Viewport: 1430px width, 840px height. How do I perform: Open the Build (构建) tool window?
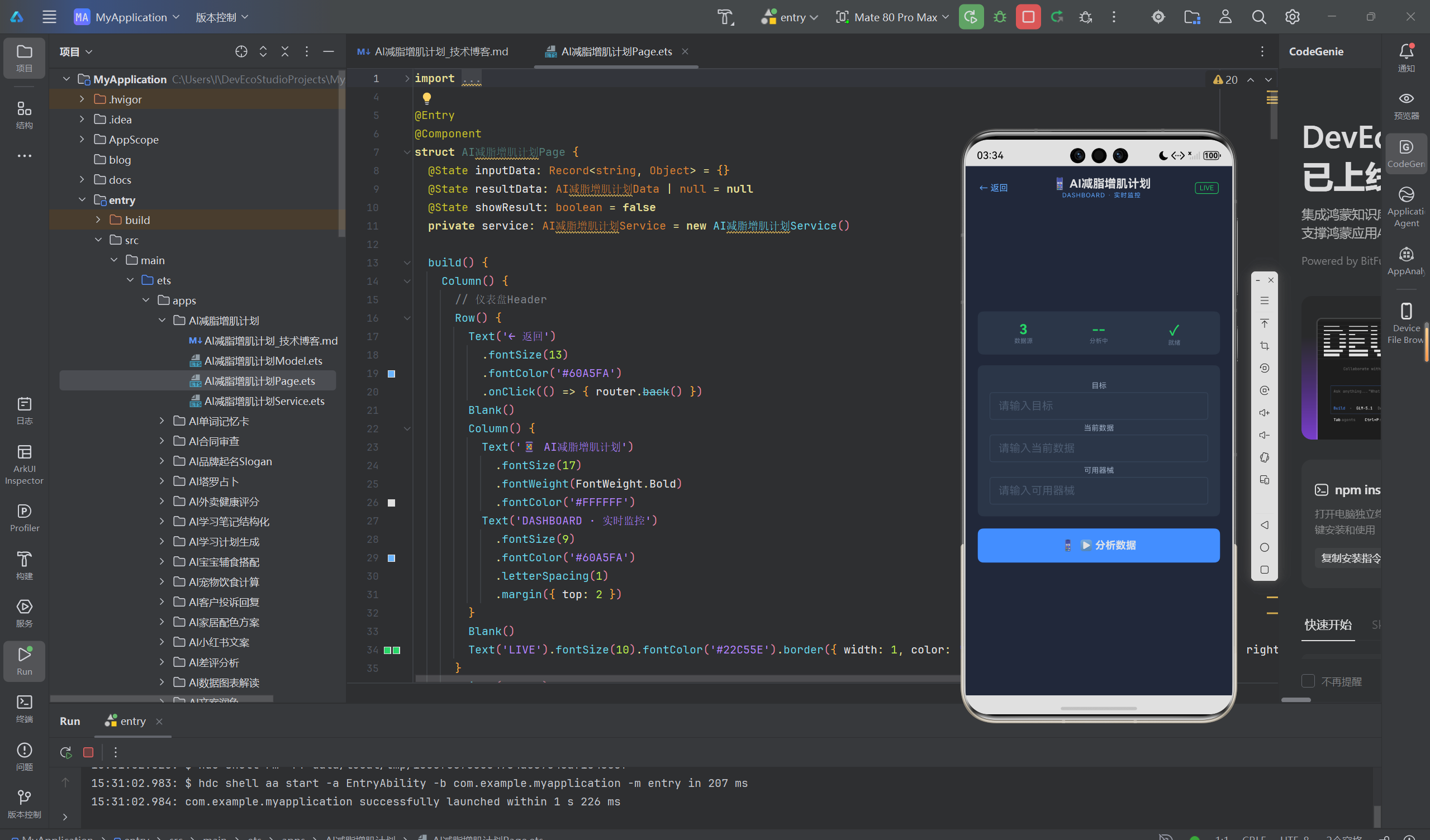coord(25,565)
